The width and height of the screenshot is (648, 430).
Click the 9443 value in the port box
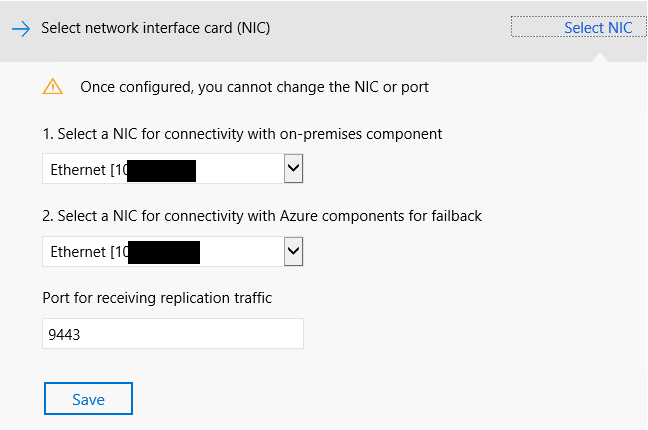[64, 334]
